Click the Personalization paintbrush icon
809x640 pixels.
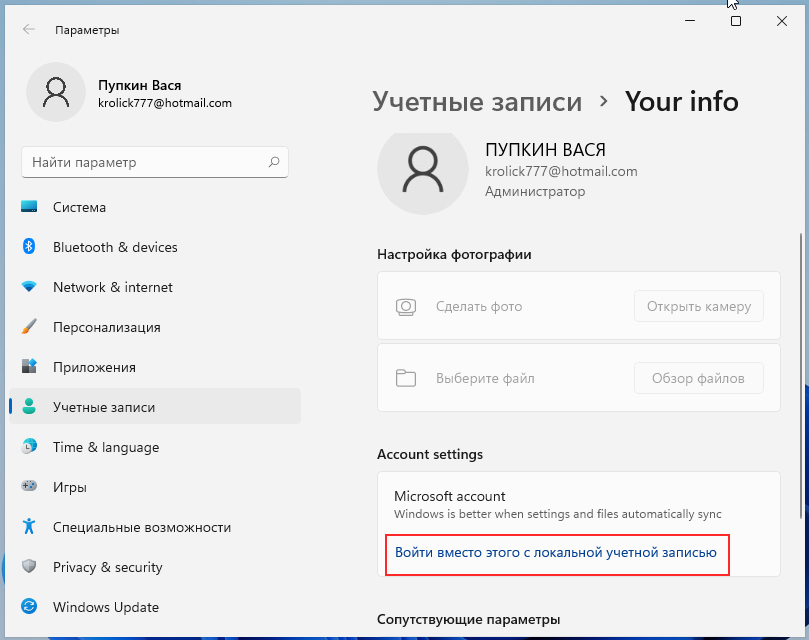pyautogui.click(x=30, y=327)
